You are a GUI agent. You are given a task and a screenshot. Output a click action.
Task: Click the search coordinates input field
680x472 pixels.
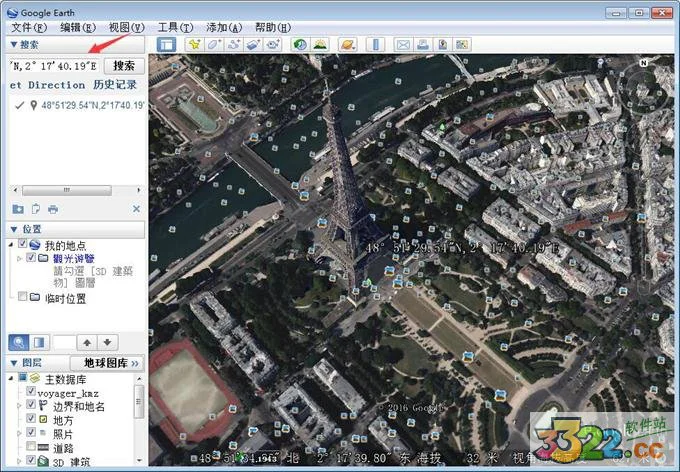click(54, 66)
